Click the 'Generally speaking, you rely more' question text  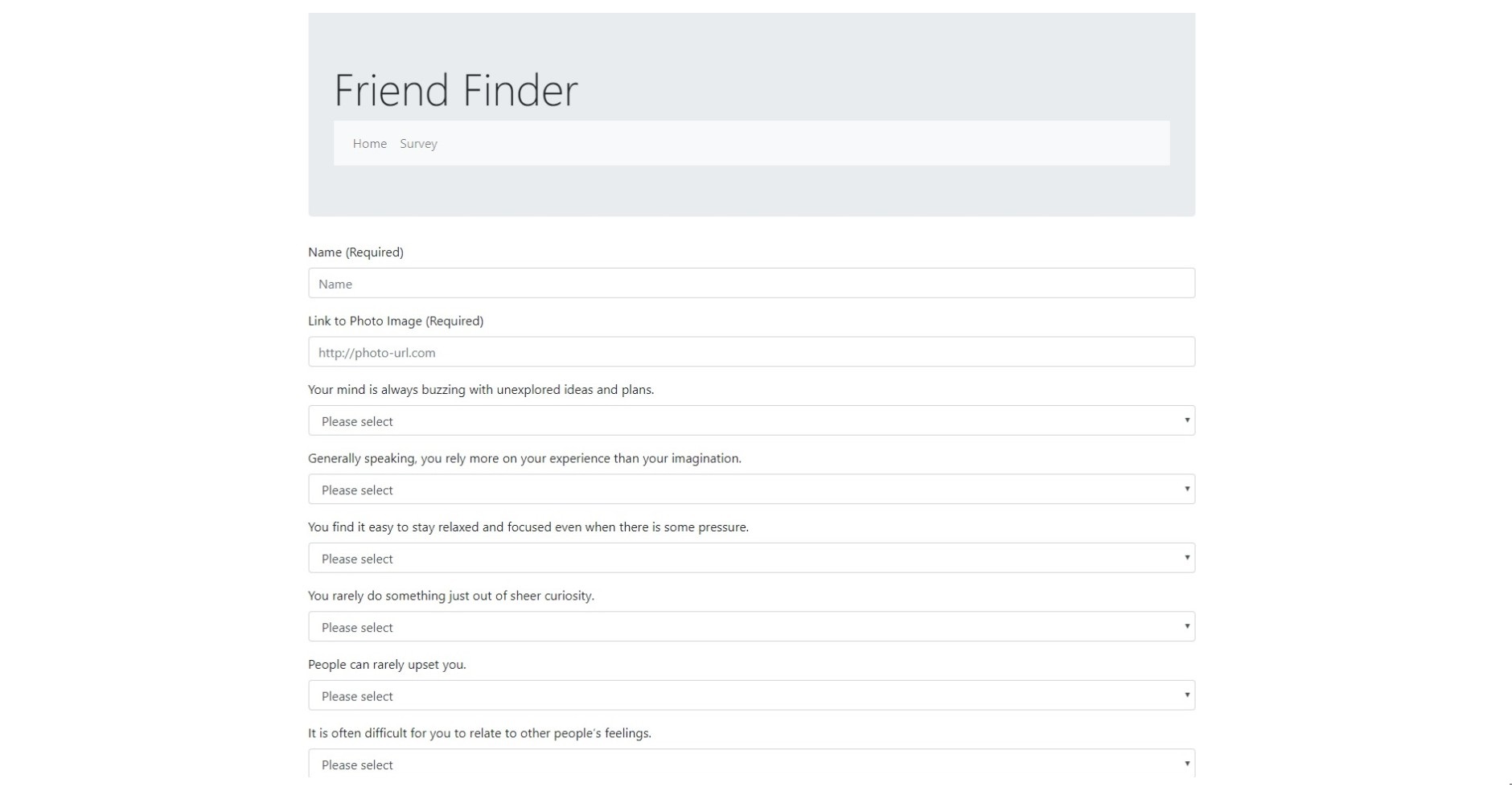524,459
